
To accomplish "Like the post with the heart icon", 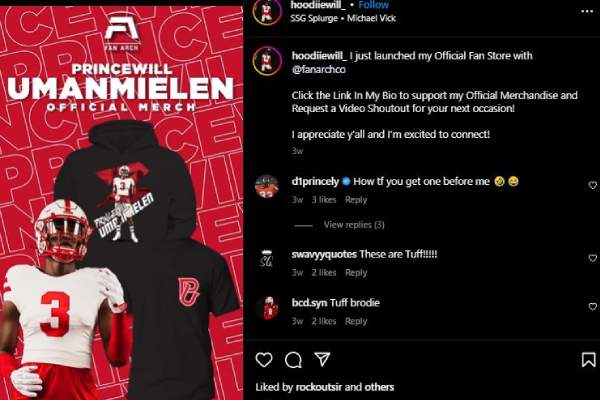I will point(264,360).
